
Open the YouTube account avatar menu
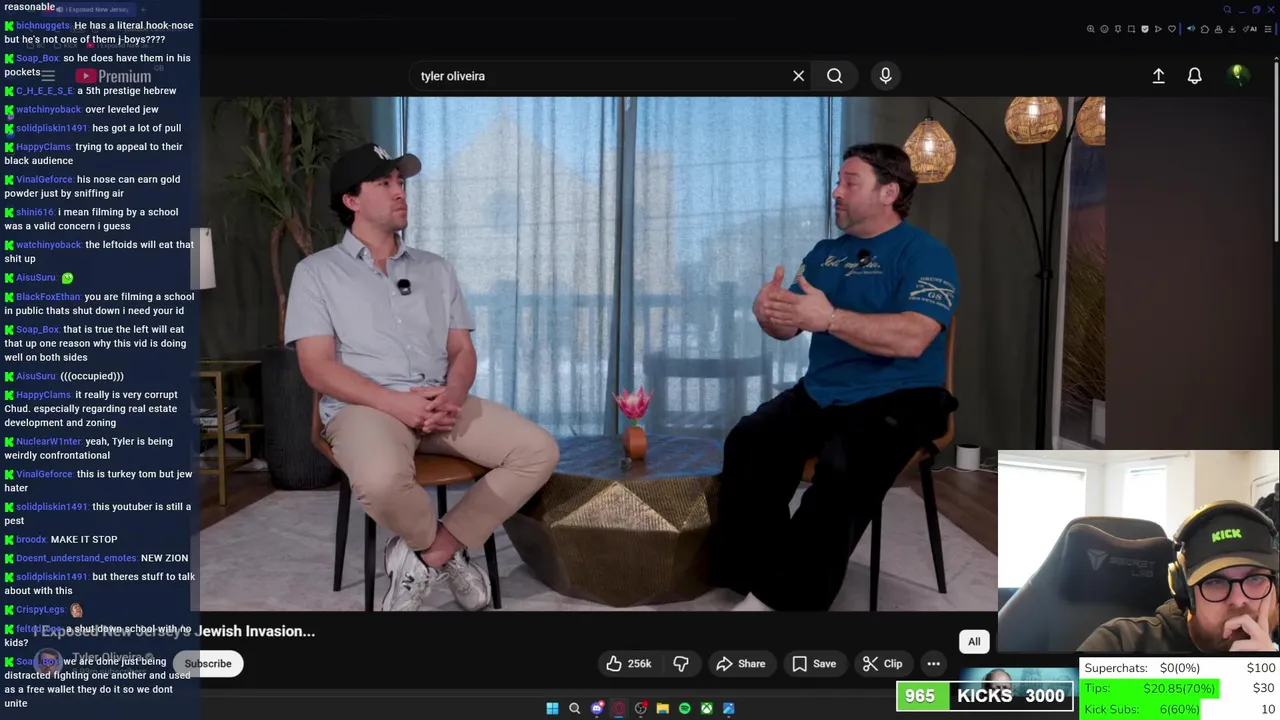coord(1237,75)
